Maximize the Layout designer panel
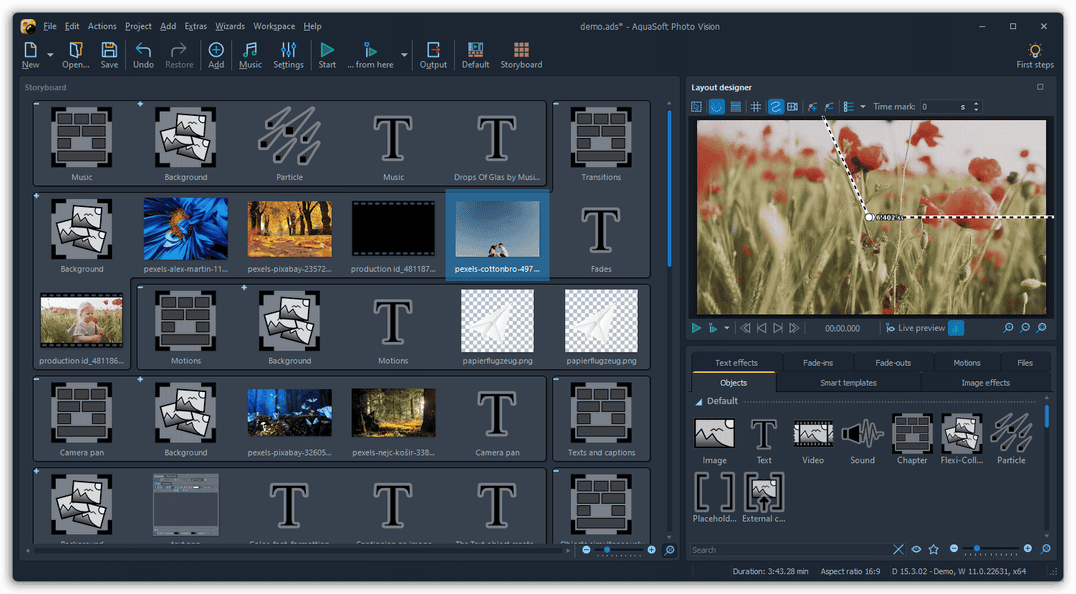This screenshot has height=594, width=1076. (1040, 87)
